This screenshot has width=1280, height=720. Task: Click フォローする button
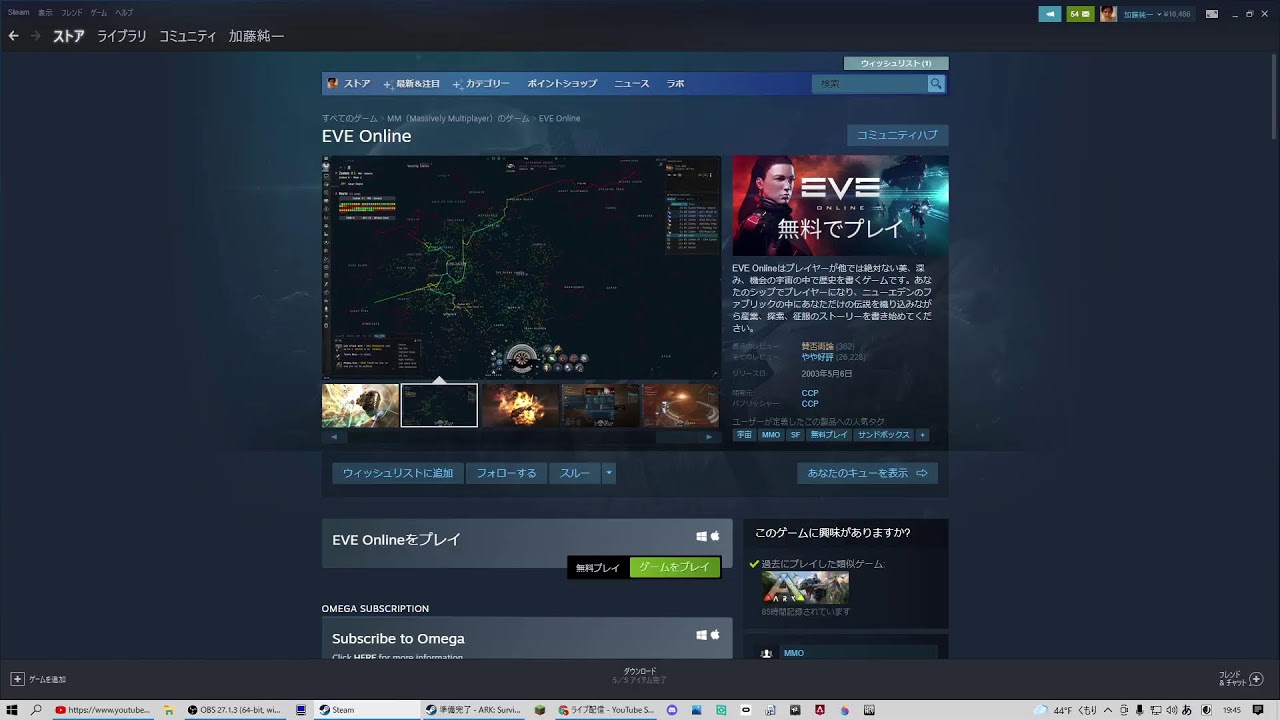[506, 473]
